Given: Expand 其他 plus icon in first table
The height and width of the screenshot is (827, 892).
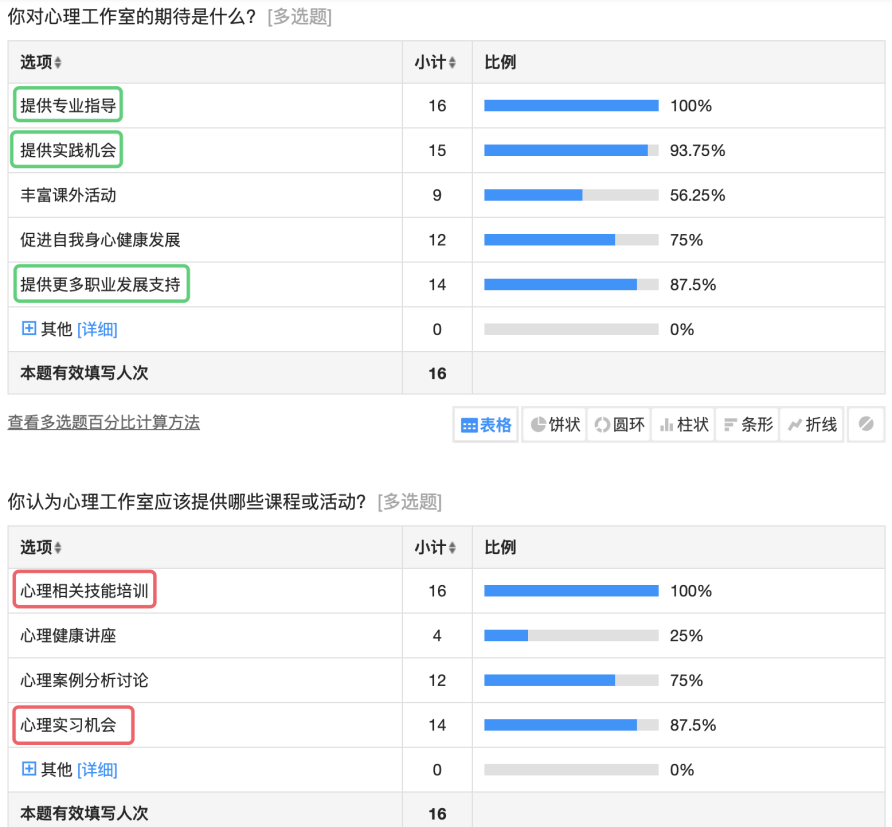Looking at the screenshot, I should click(29, 328).
